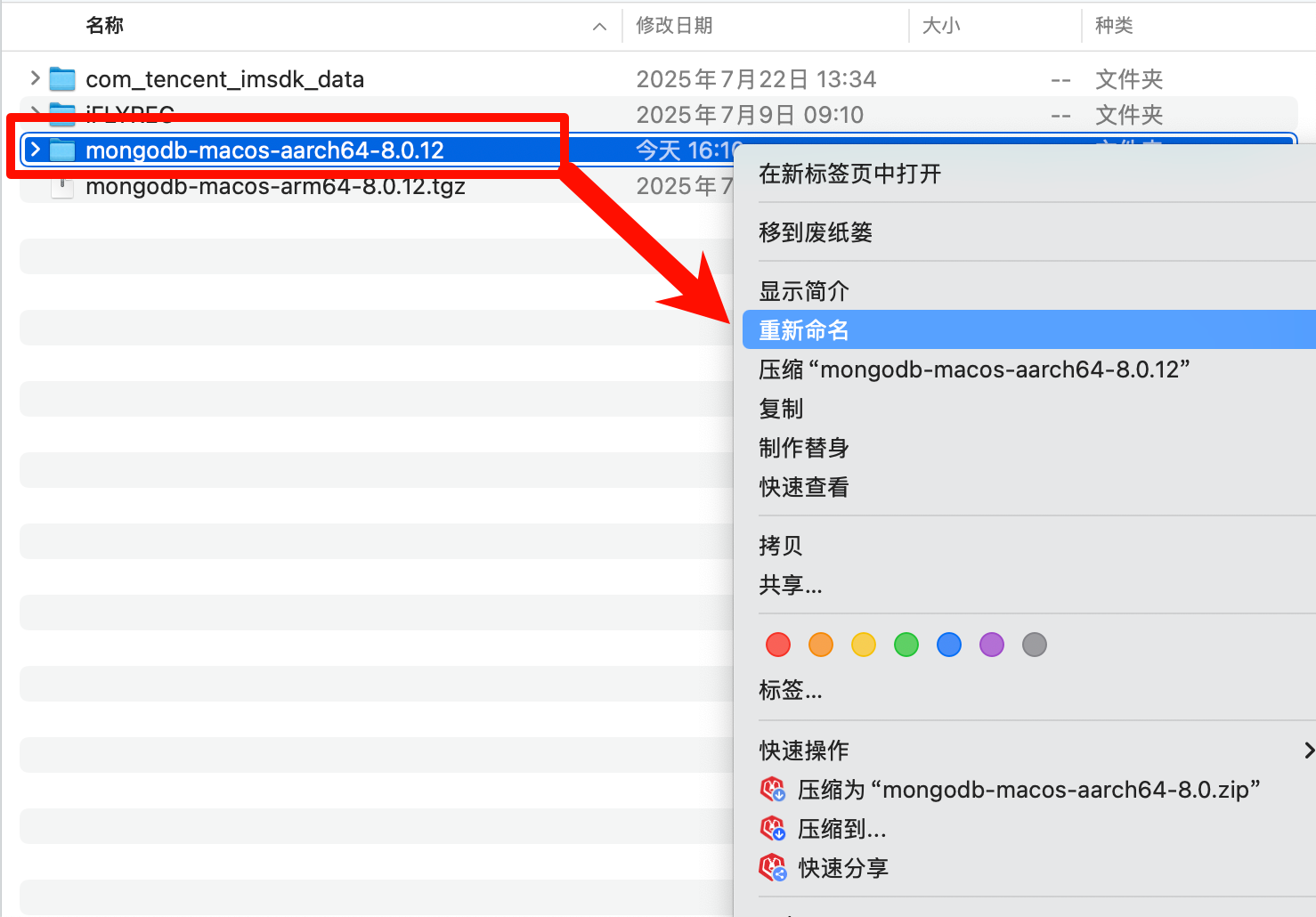Expand the com_tencent_imsdk_data folder
Screen dimensions: 1316x917
pos(35,78)
